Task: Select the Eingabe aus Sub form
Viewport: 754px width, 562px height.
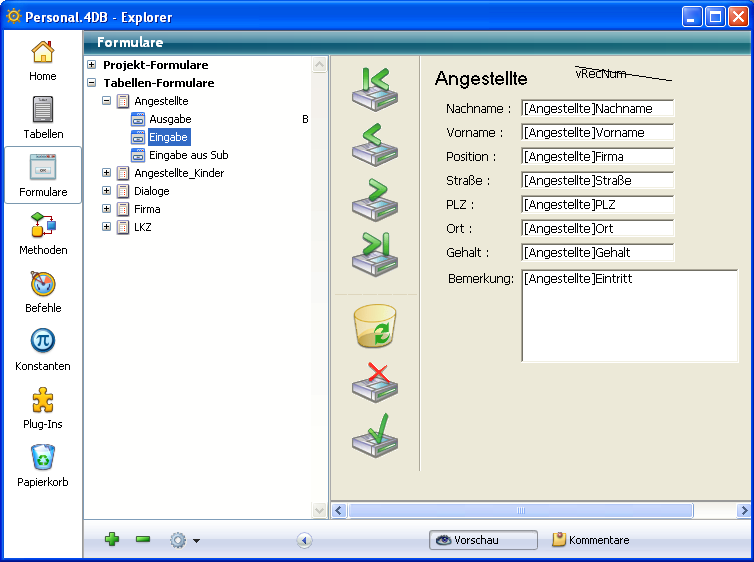Action: [188, 155]
